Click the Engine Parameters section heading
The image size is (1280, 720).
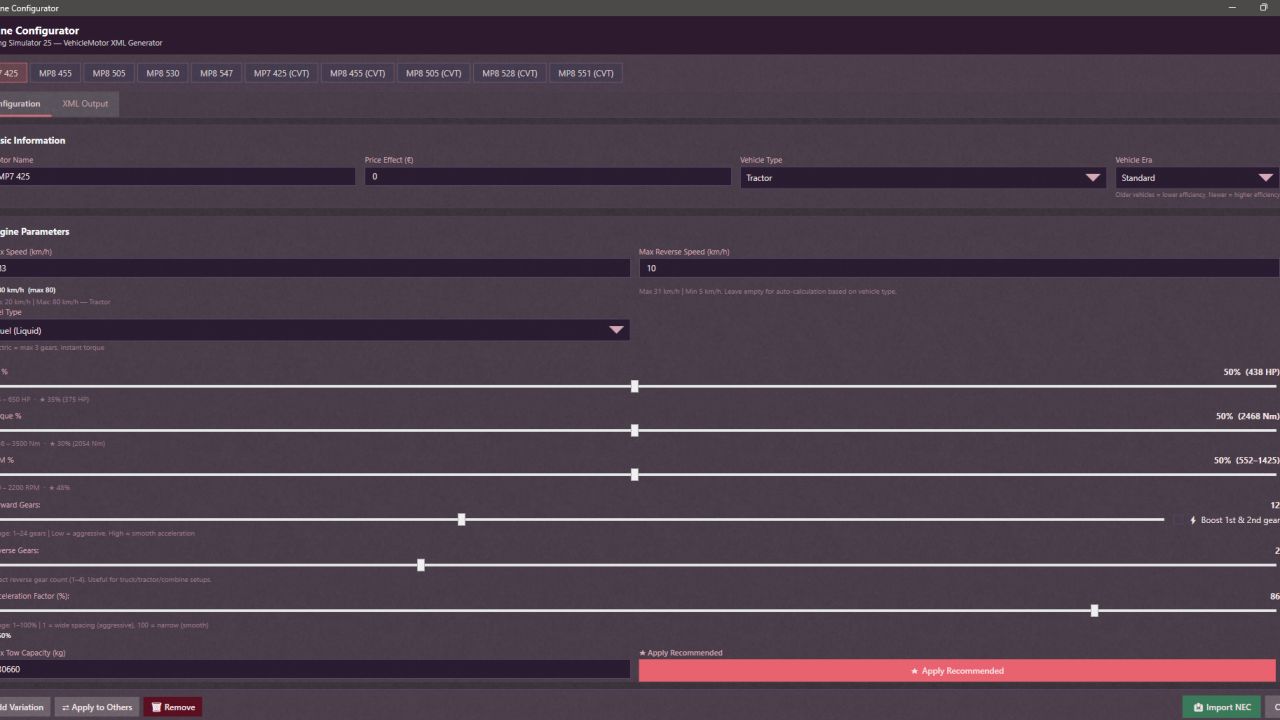click(35, 232)
